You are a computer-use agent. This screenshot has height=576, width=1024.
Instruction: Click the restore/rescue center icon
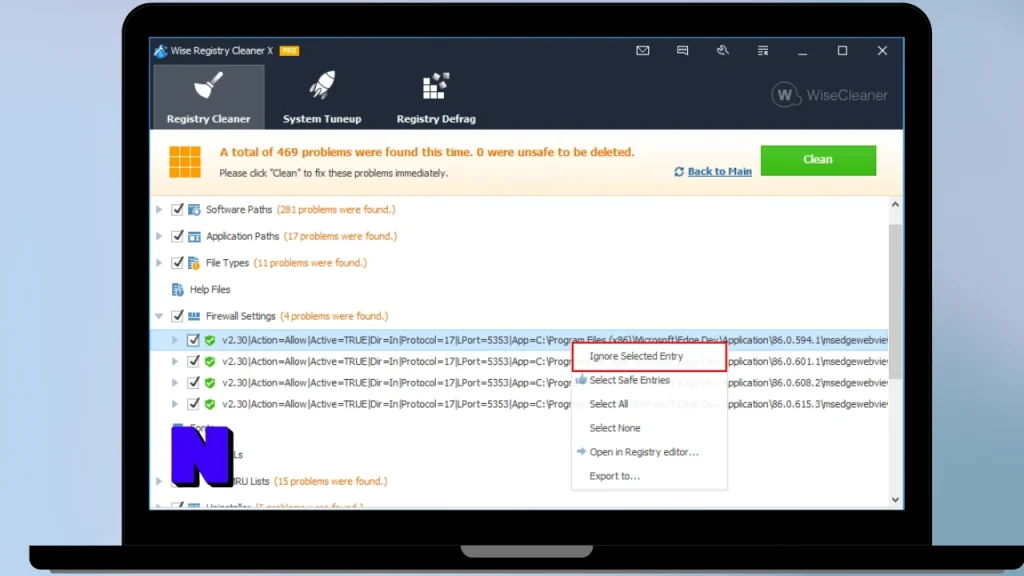click(722, 50)
